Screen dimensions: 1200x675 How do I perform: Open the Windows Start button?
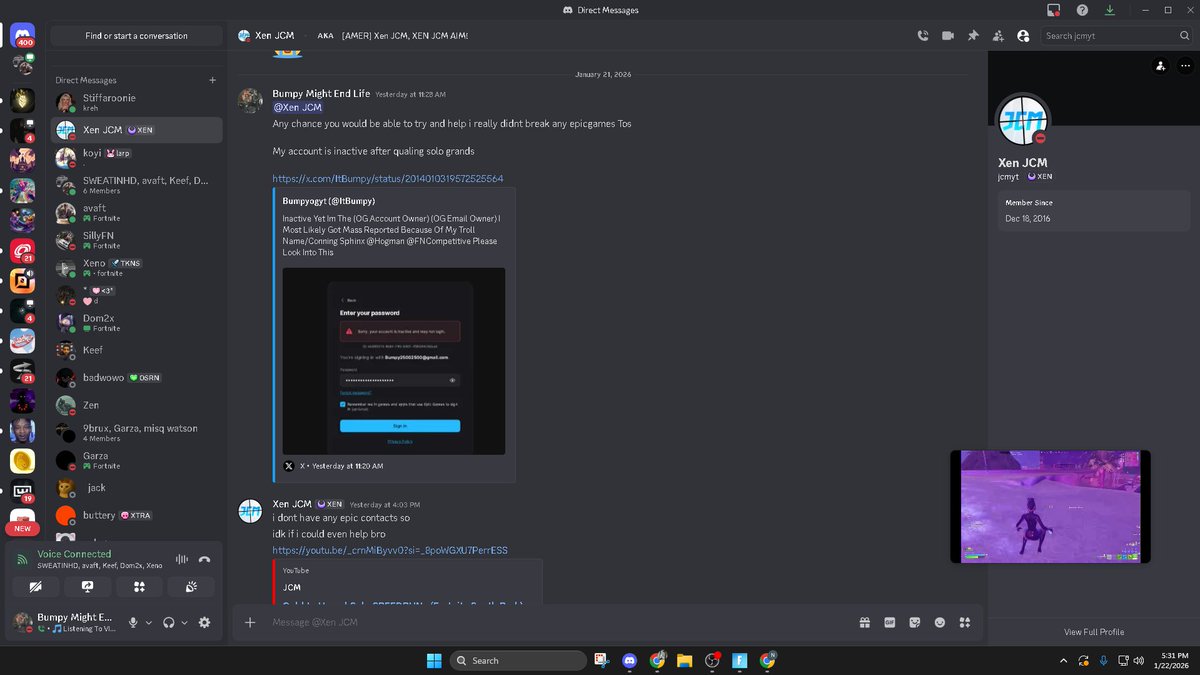click(434, 660)
